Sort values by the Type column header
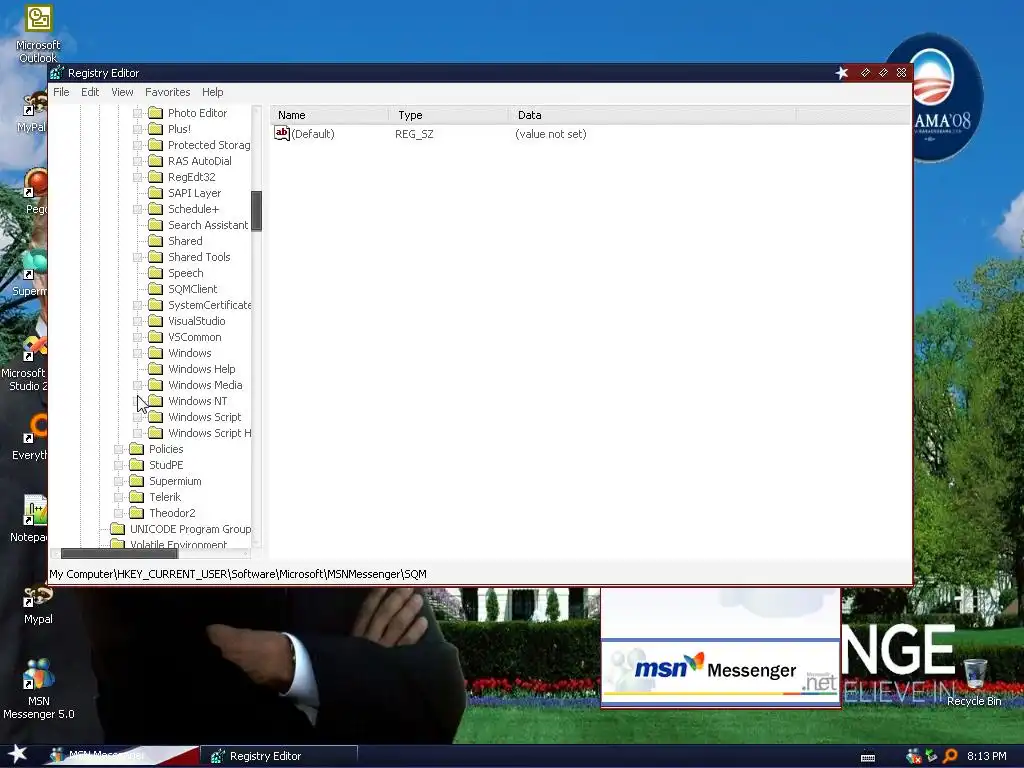This screenshot has height=768, width=1024. (x=449, y=115)
